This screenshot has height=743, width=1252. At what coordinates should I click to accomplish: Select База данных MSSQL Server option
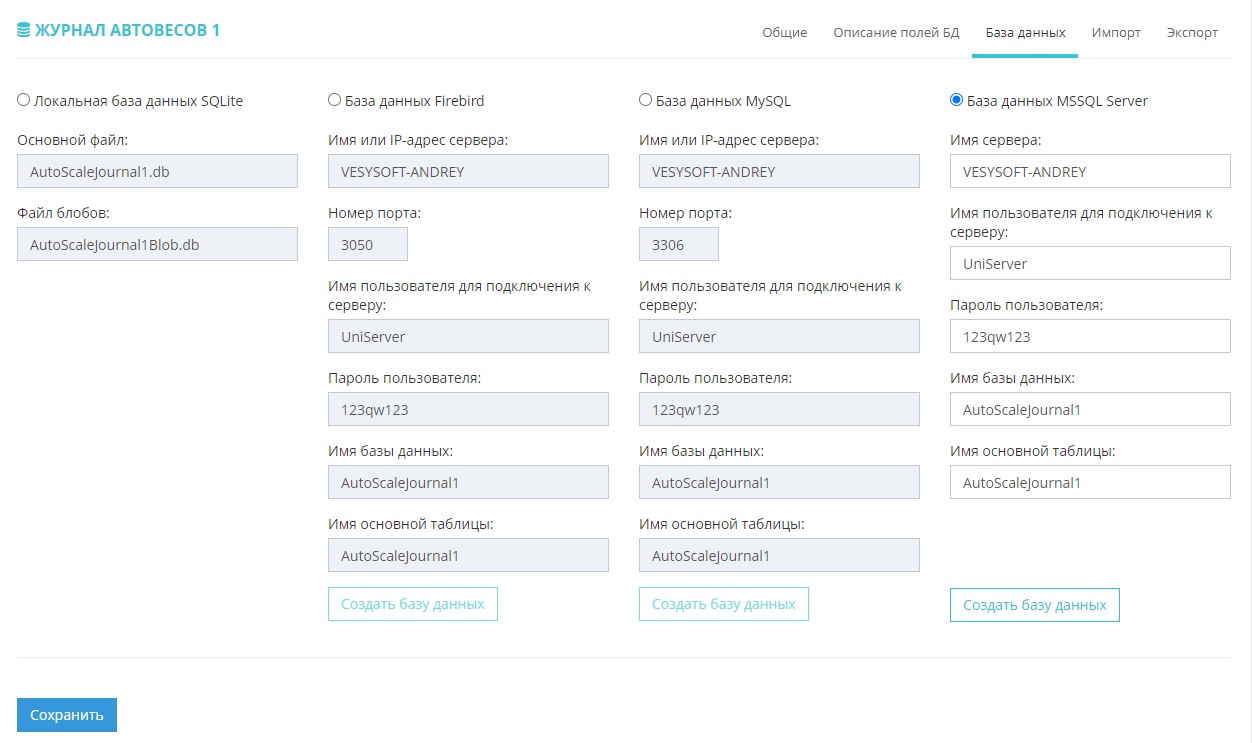[957, 100]
